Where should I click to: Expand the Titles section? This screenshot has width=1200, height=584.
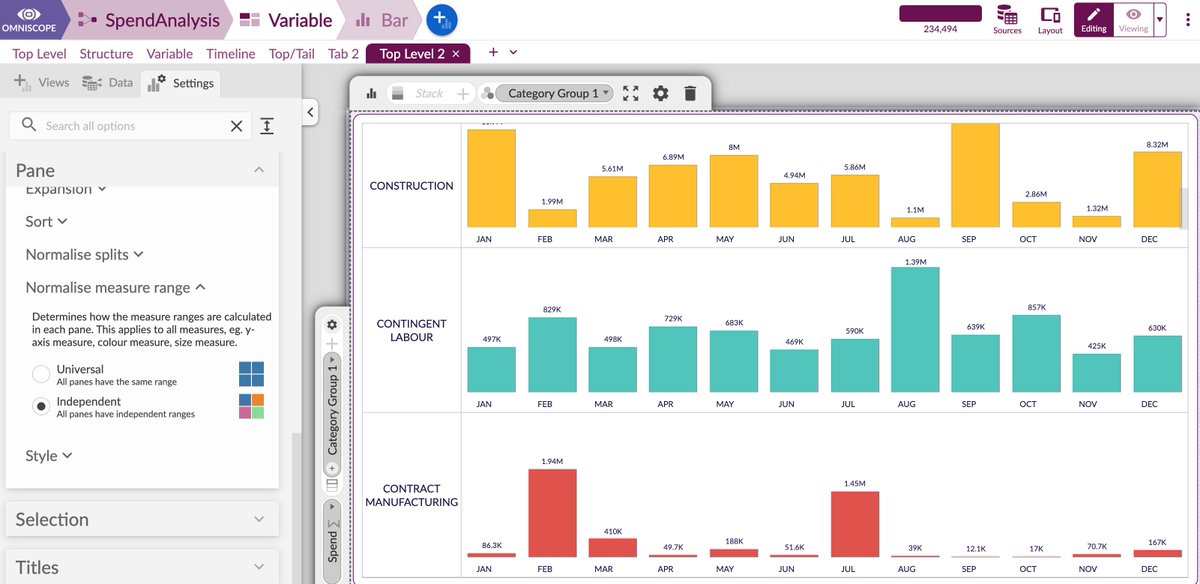141,567
